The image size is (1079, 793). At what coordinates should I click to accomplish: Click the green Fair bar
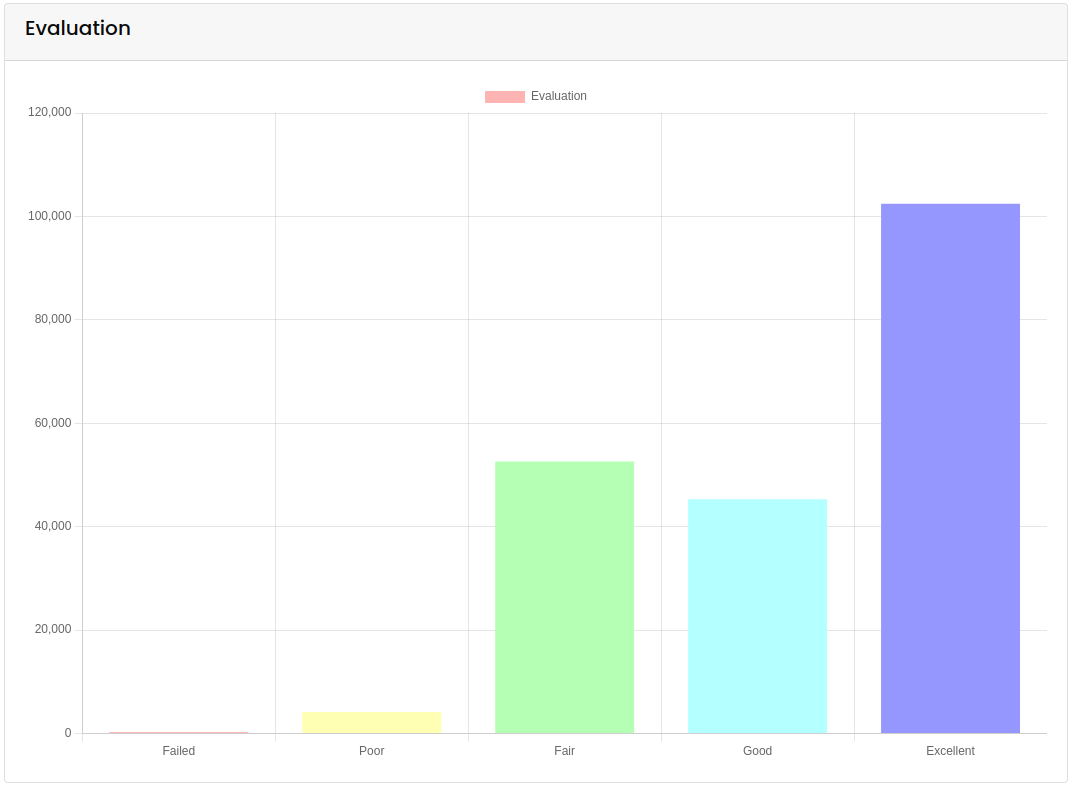[564, 597]
